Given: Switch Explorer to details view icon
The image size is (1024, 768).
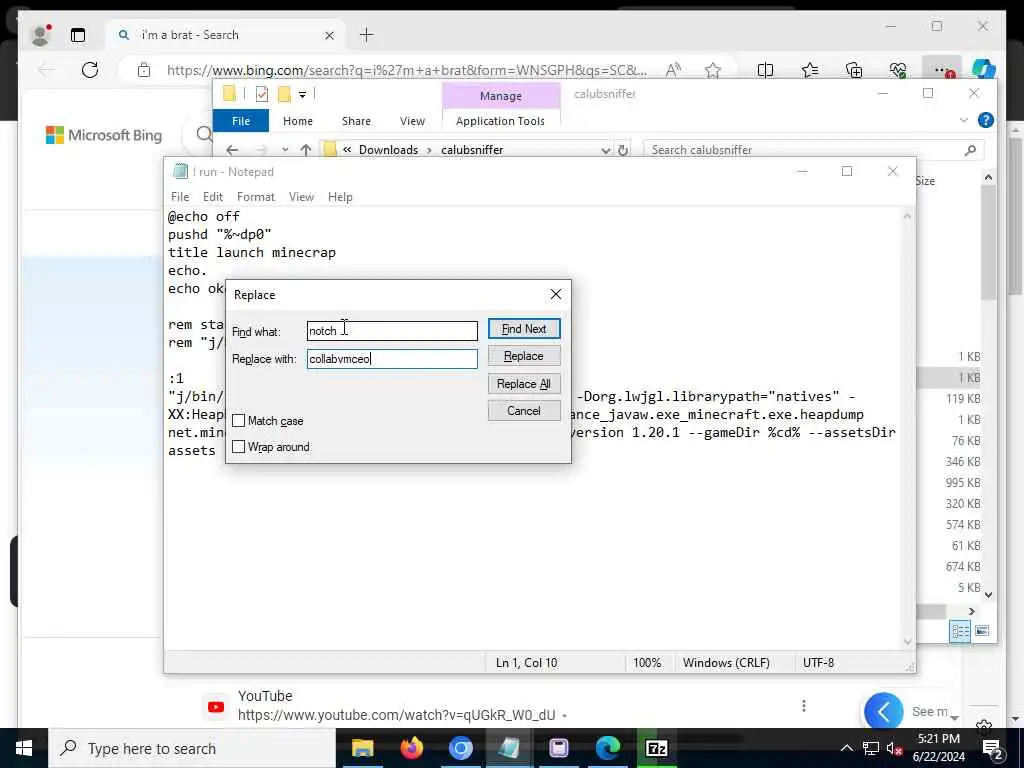Looking at the screenshot, I should pos(961,631).
